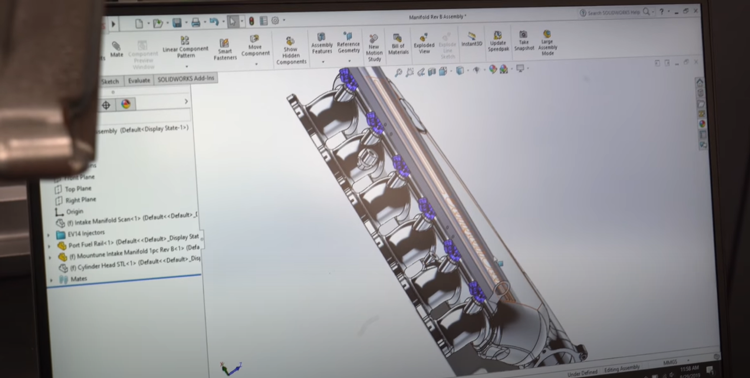Viewport: 750px width, 378px height.
Task: Launch Smart Fasteners tool
Action: click(x=225, y=50)
